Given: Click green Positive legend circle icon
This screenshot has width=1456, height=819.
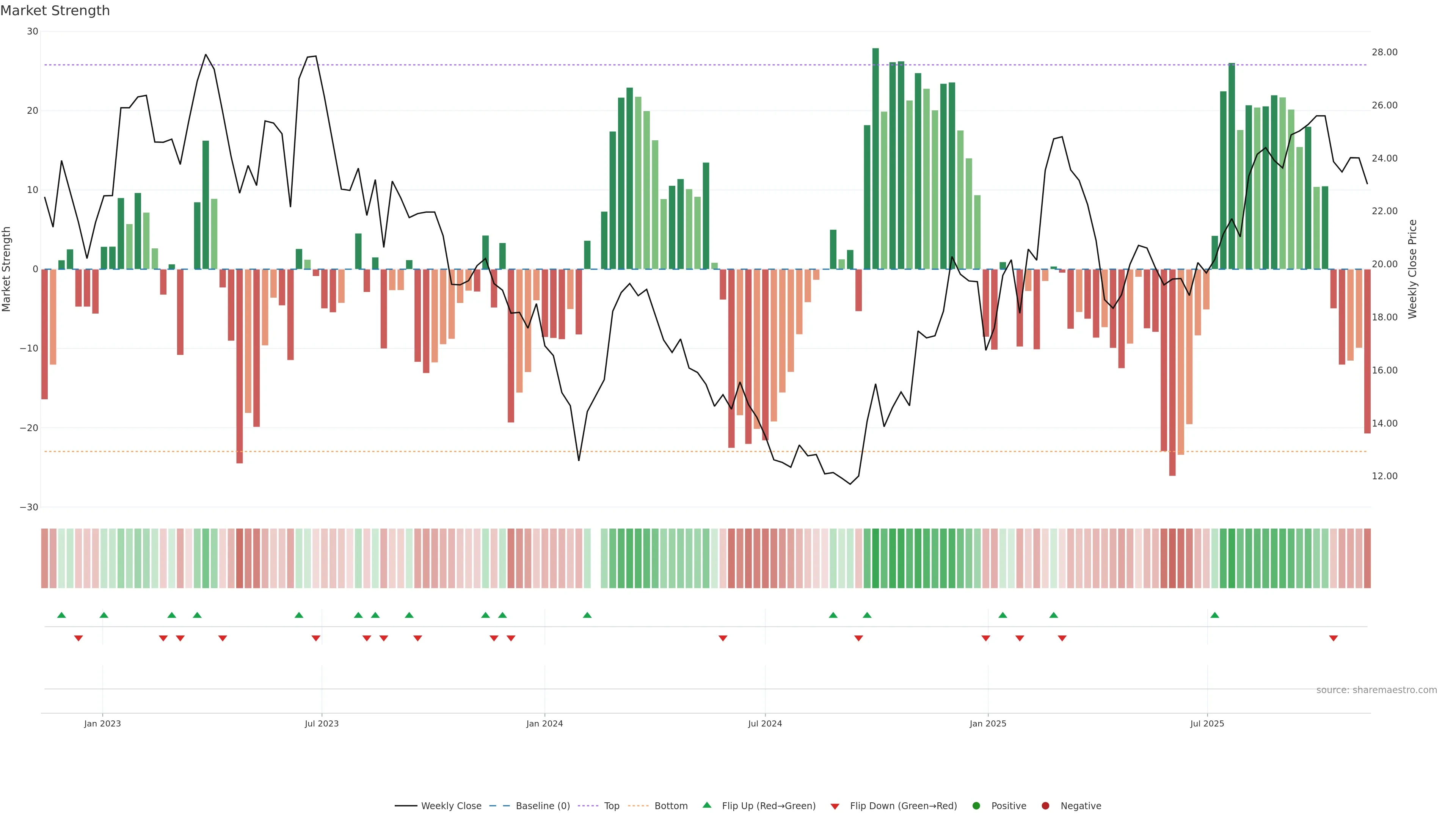Looking at the screenshot, I should [x=976, y=806].
